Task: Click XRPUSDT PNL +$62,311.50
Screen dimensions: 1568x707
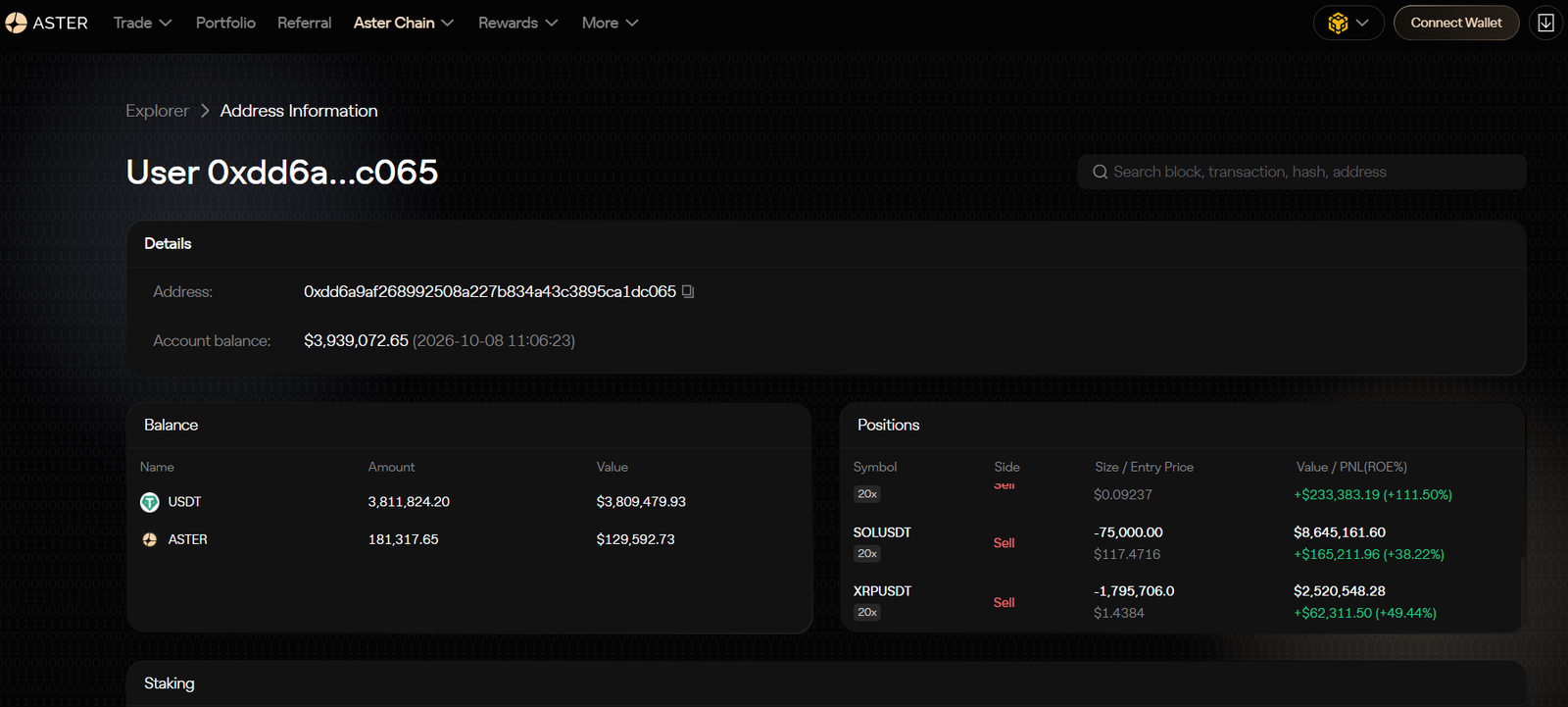Action: point(1365,613)
